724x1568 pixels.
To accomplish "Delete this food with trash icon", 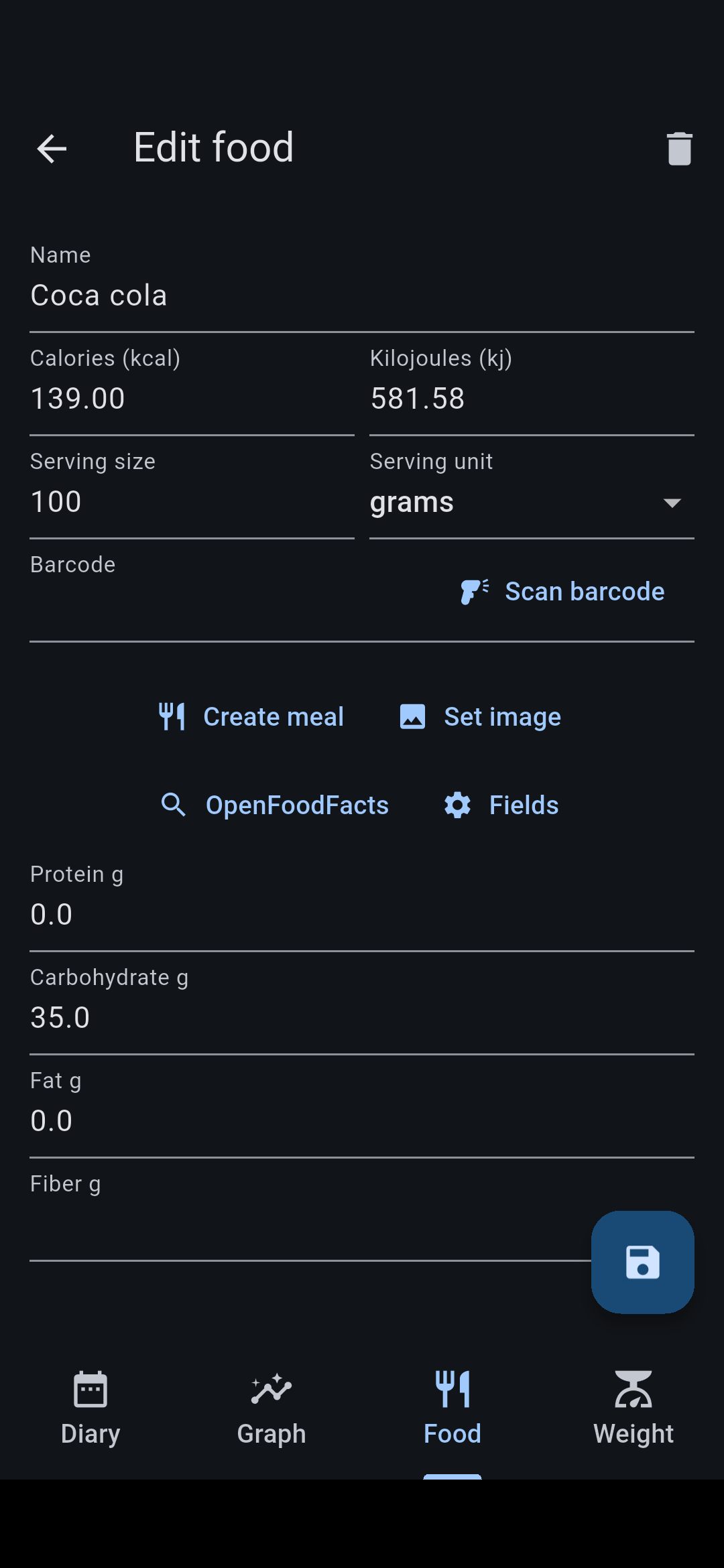I will click(679, 148).
